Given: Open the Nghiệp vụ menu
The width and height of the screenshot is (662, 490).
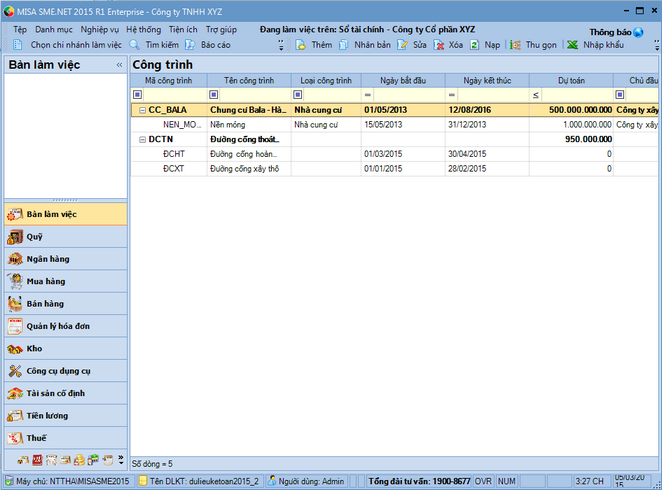Looking at the screenshot, I should tap(100, 30).
